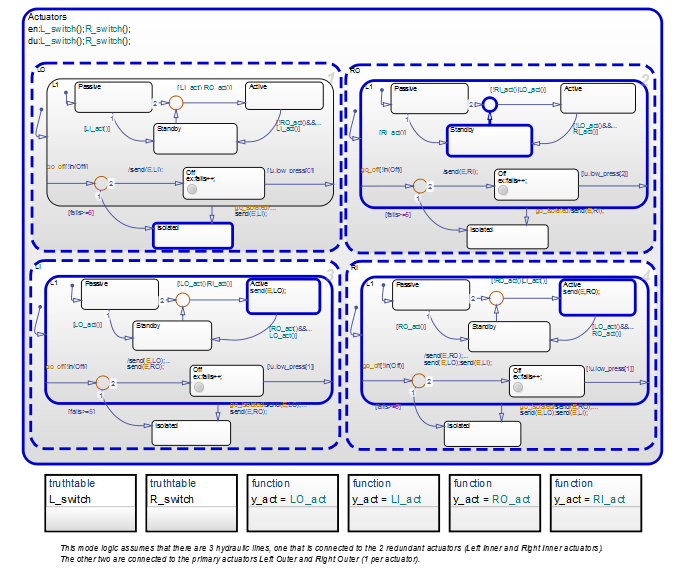Screen dimensions: 682x580
Task: Select the Off state in LO
Action: (x=224, y=183)
